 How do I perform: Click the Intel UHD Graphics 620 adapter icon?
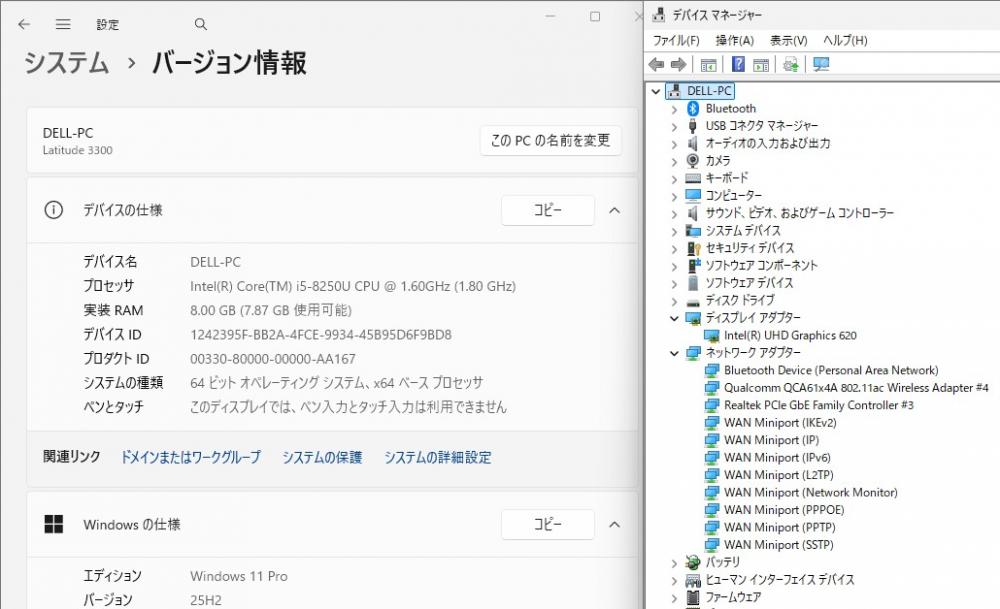coord(712,335)
